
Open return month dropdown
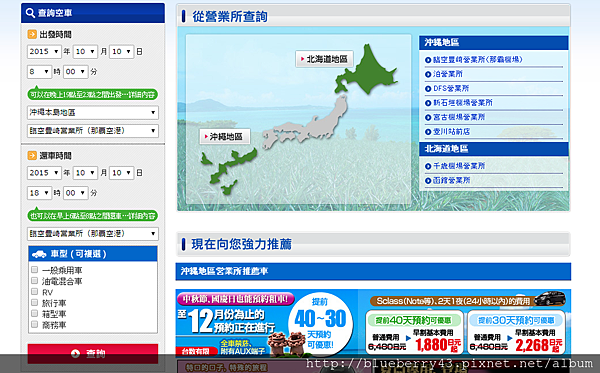point(85,173)
